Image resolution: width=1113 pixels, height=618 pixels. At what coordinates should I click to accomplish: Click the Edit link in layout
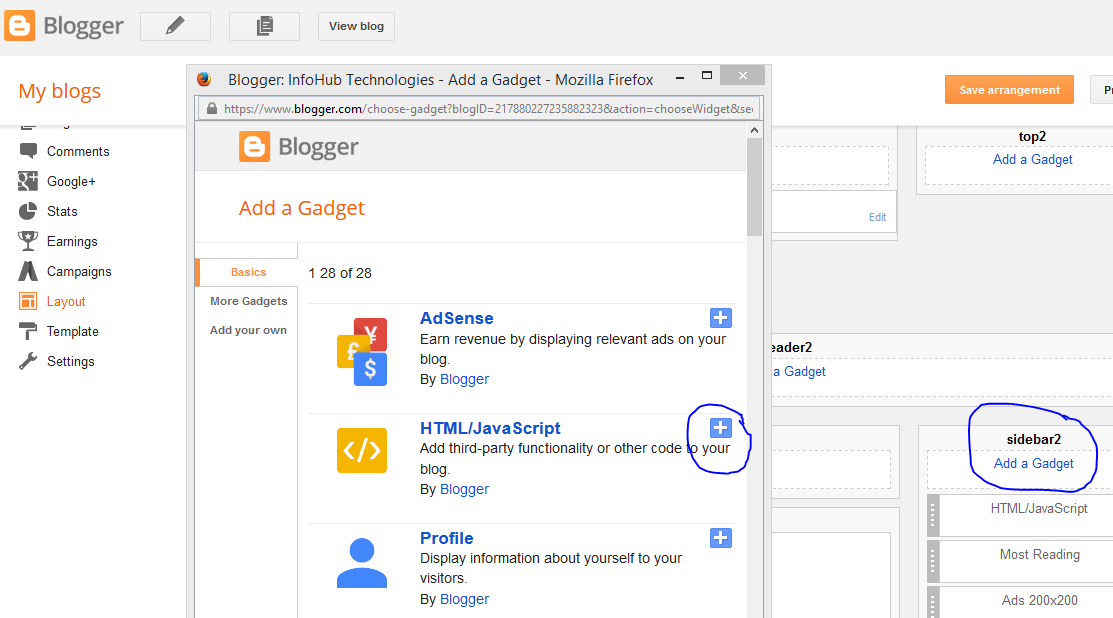pyautogui.click(x=877, y=217)
